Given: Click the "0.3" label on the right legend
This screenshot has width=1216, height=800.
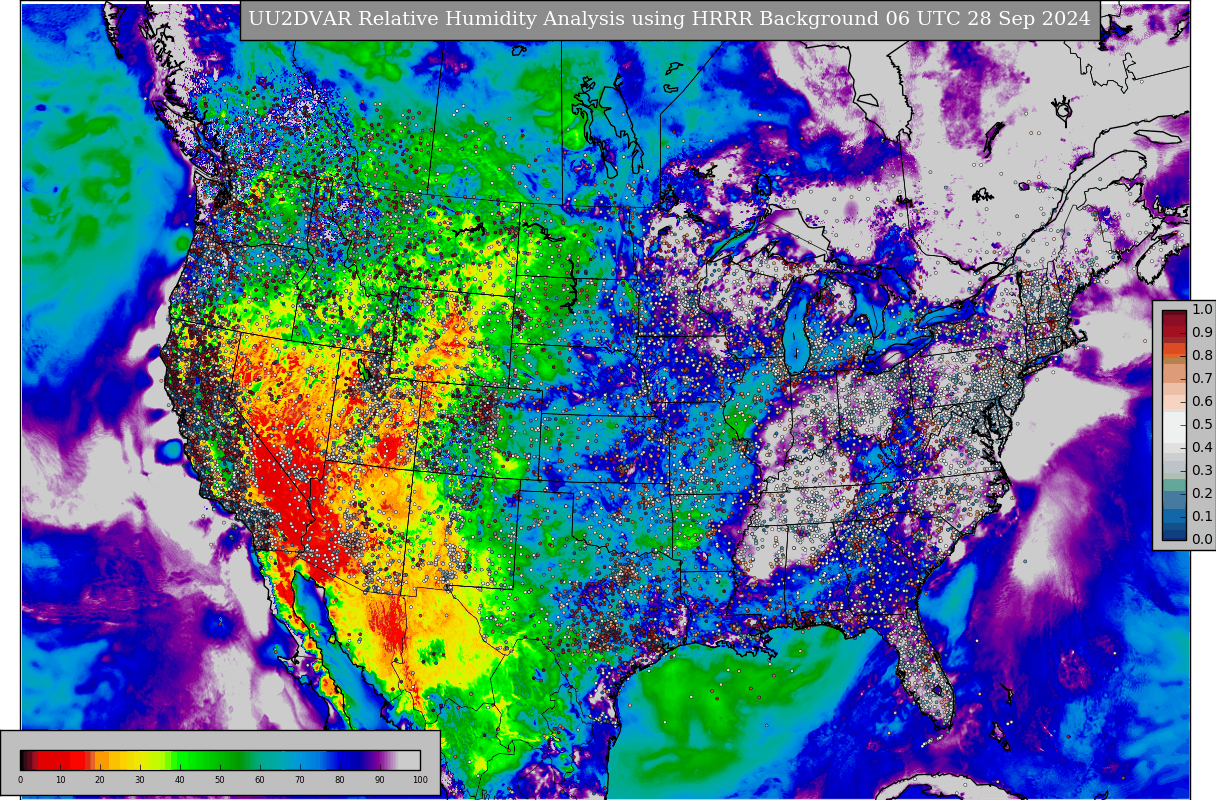Looking at the screenshot, I should coord(1202,470).
